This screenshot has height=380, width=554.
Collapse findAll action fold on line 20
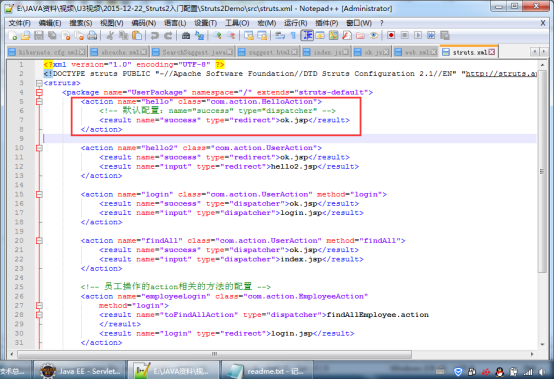tap(39, 241)
